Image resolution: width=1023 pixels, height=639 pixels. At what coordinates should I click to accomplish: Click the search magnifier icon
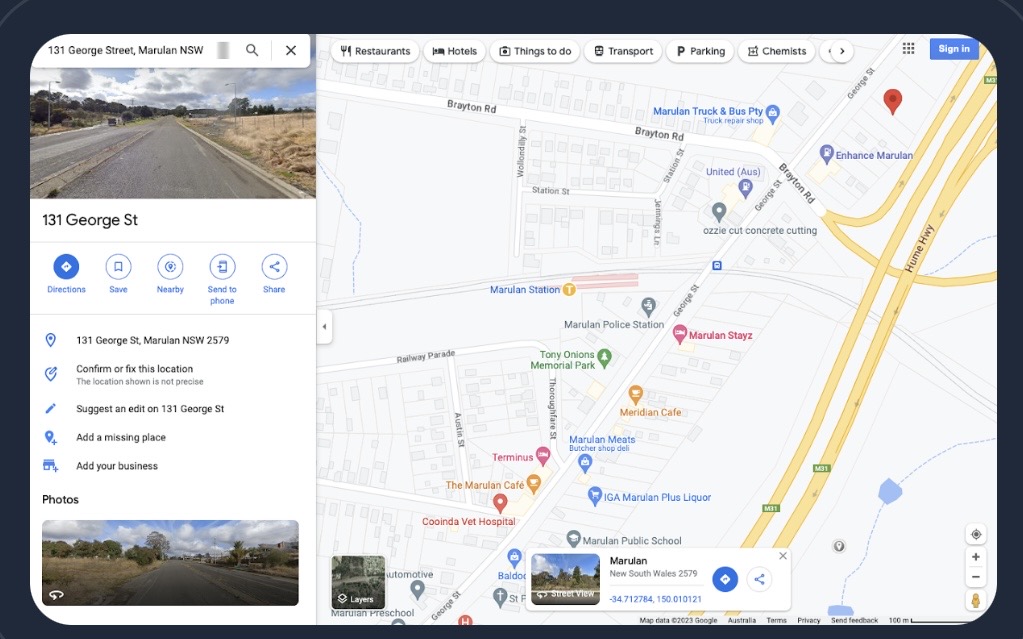coord(252,50)
